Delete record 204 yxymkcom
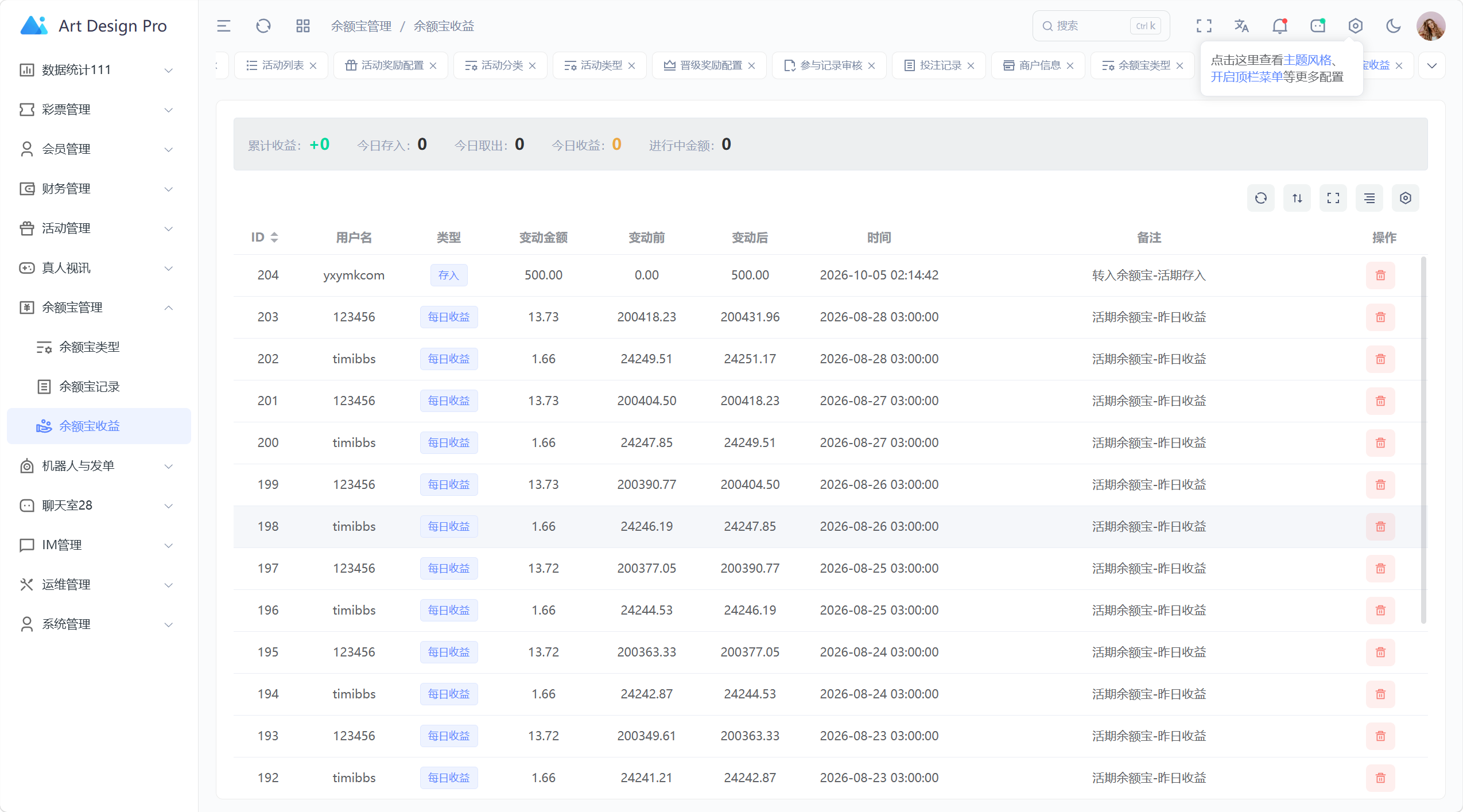 1380,275
